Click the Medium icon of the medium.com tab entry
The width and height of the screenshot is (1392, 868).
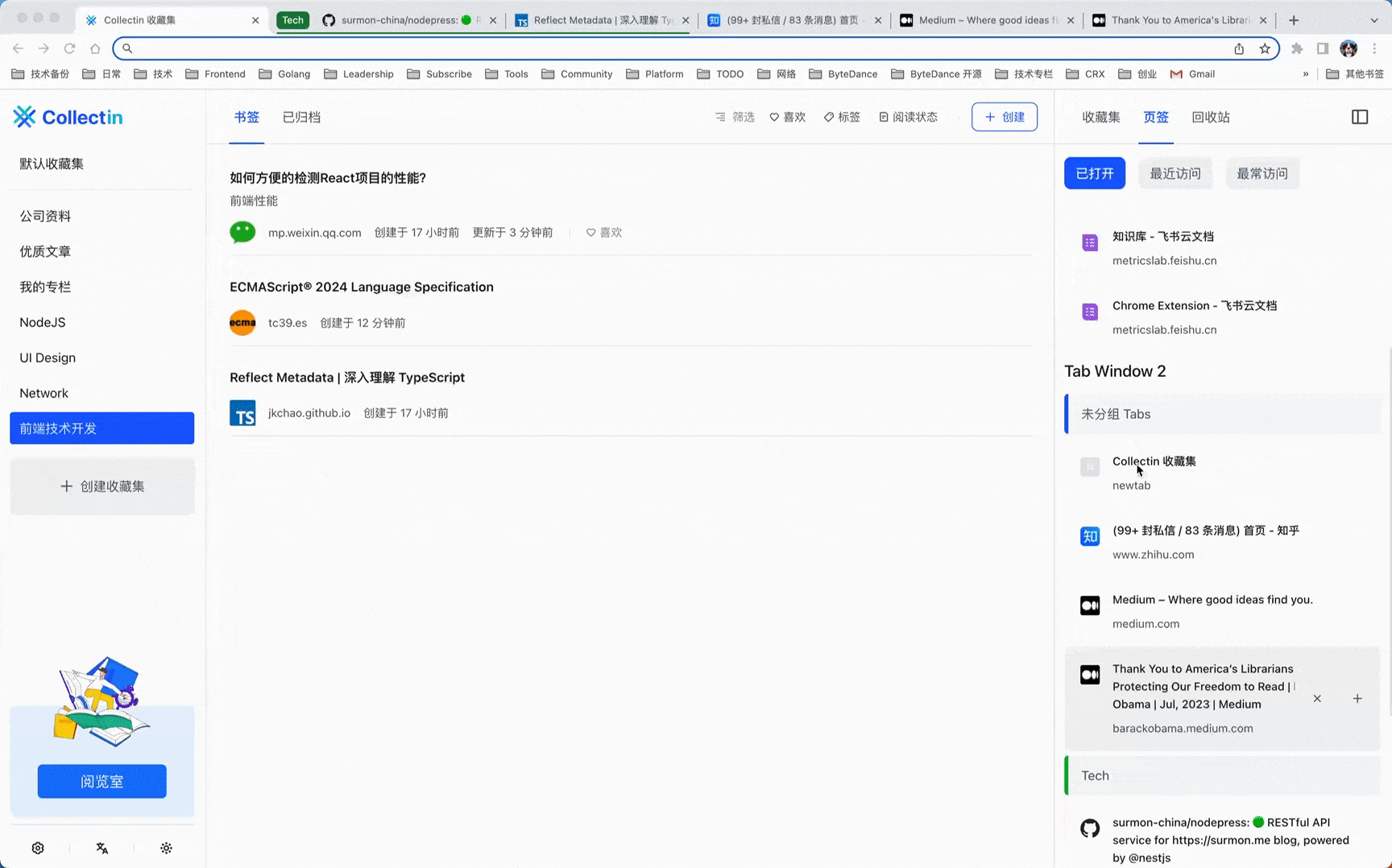tap(1090, 606)
